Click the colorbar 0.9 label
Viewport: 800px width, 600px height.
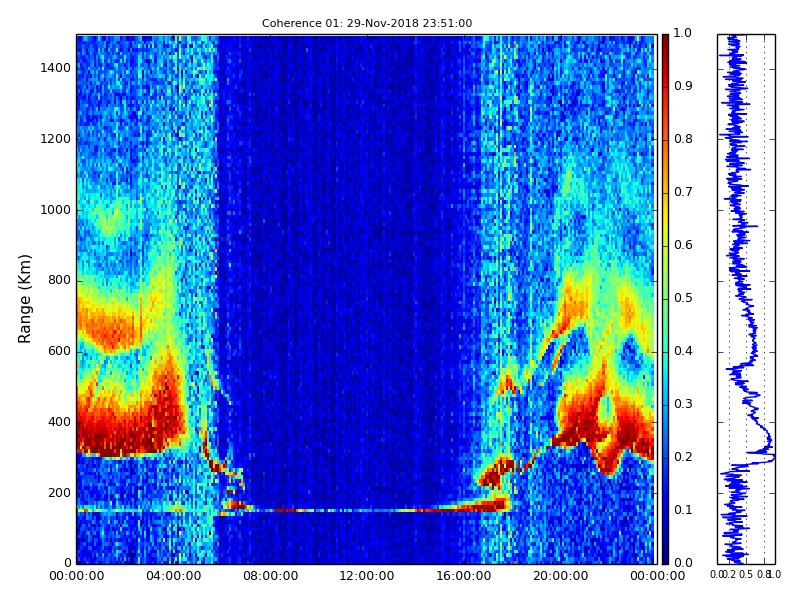(683, 86)
